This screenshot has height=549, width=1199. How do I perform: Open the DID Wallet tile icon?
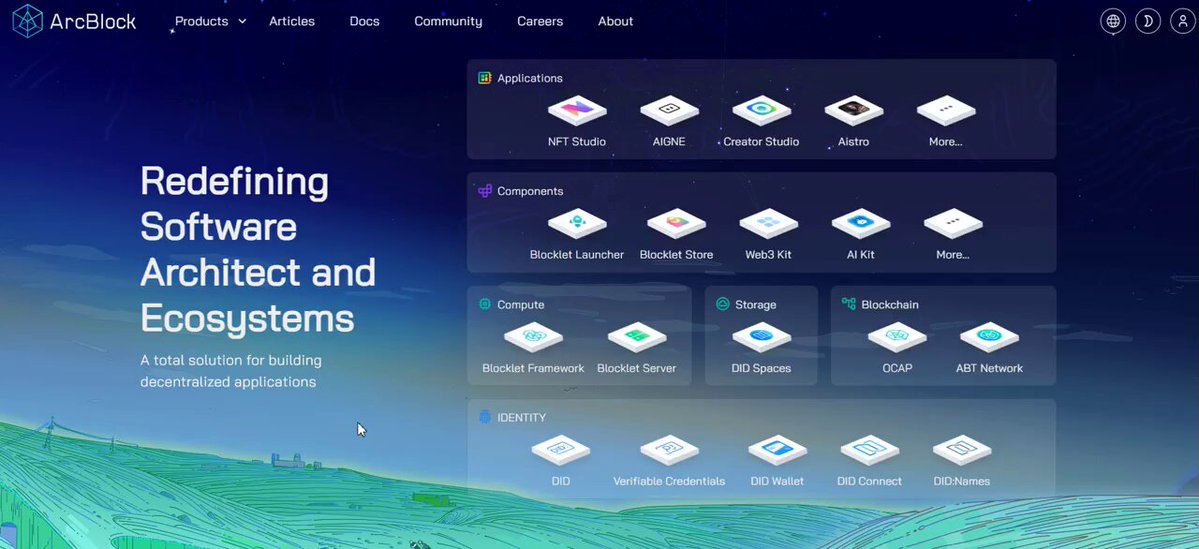[778, 450]
